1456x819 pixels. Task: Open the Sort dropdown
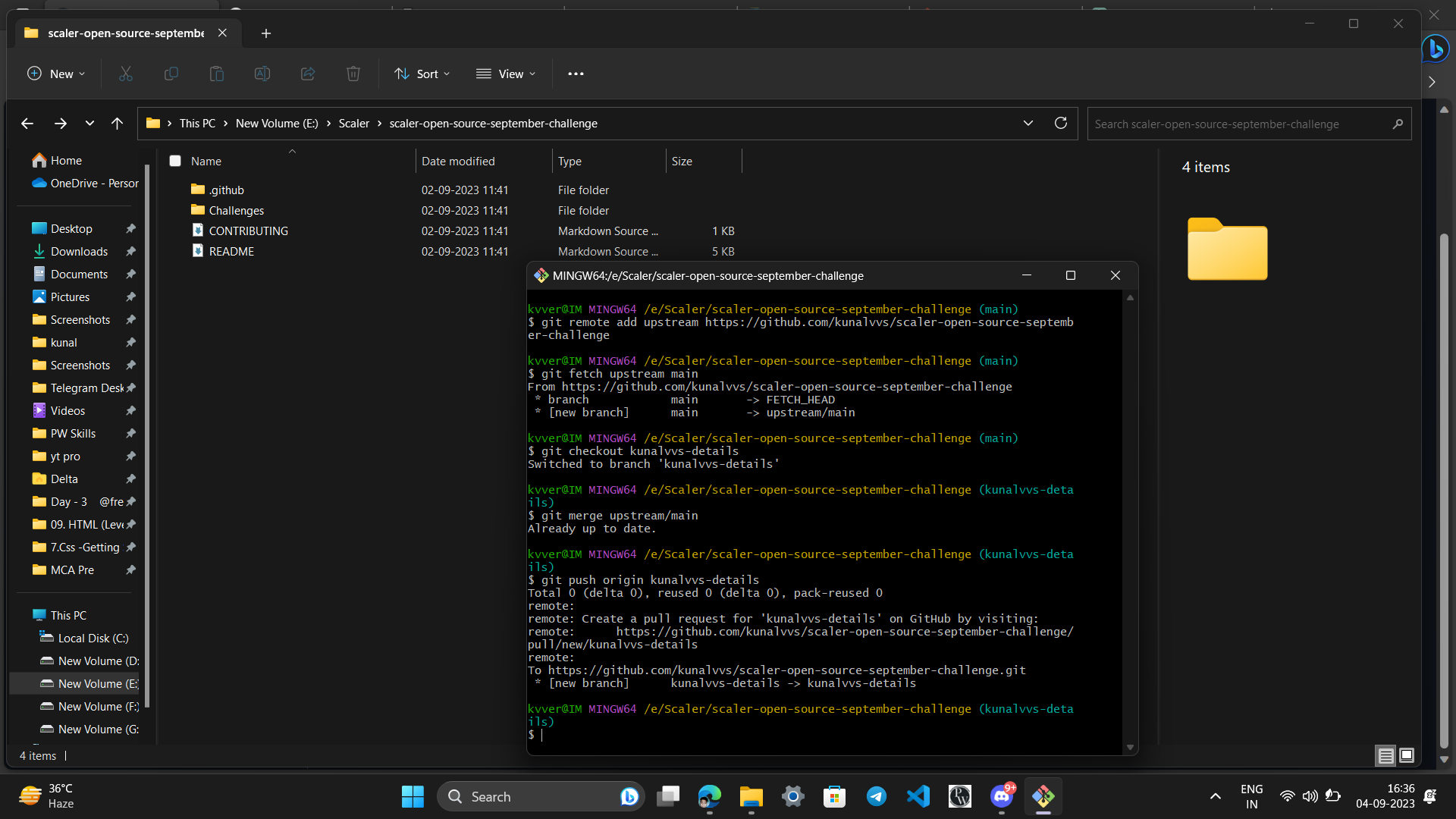(x=422, y=74)
